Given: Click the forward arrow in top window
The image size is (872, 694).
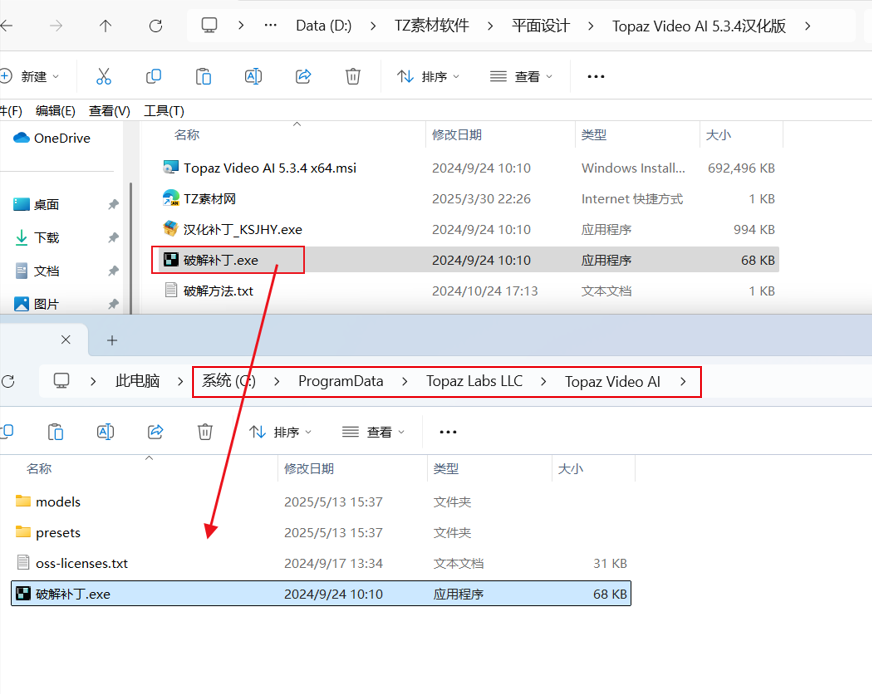Looking at the screenshot, I should [56, 26].
